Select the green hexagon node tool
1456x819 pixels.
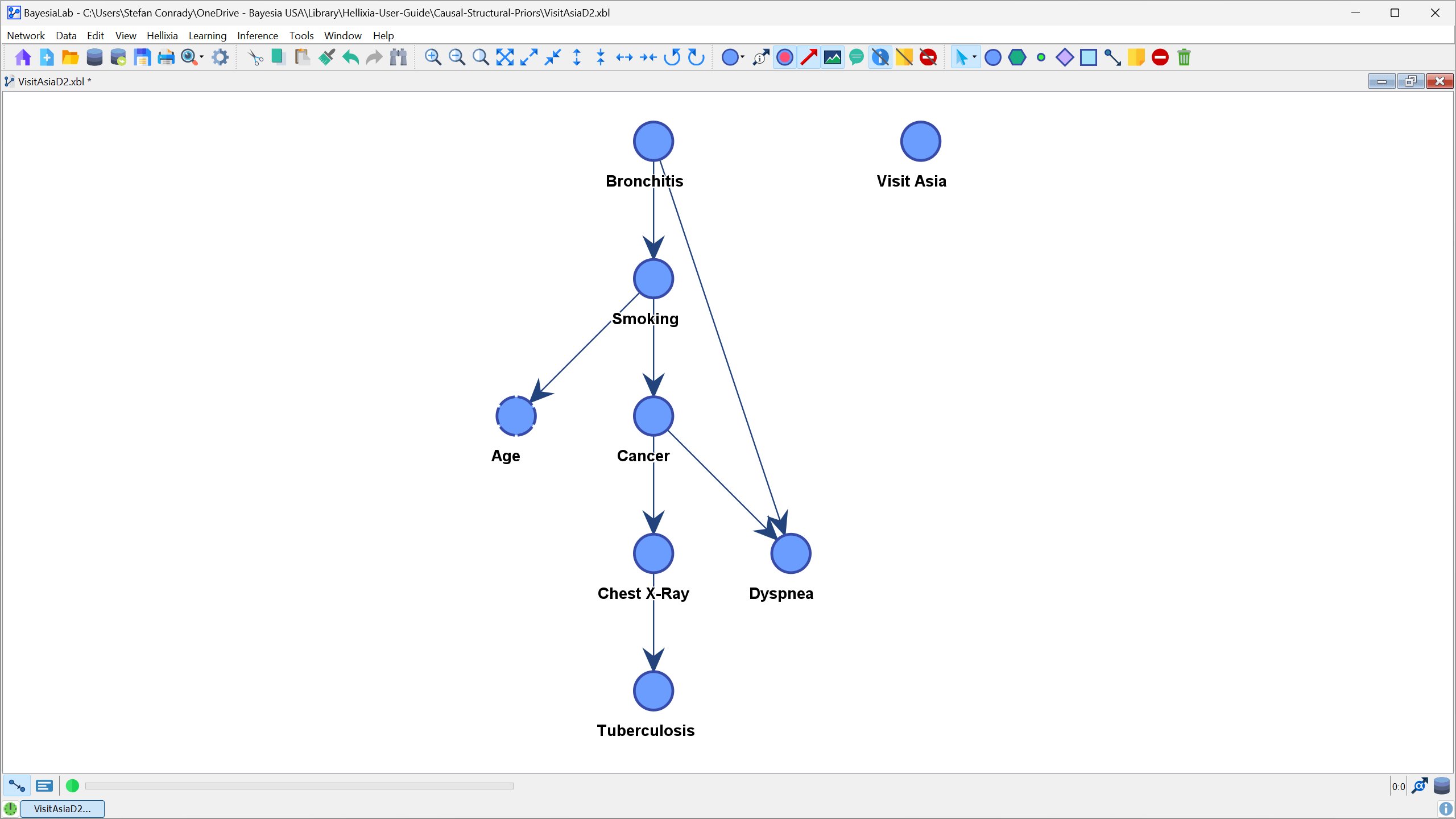(1017, 57)
